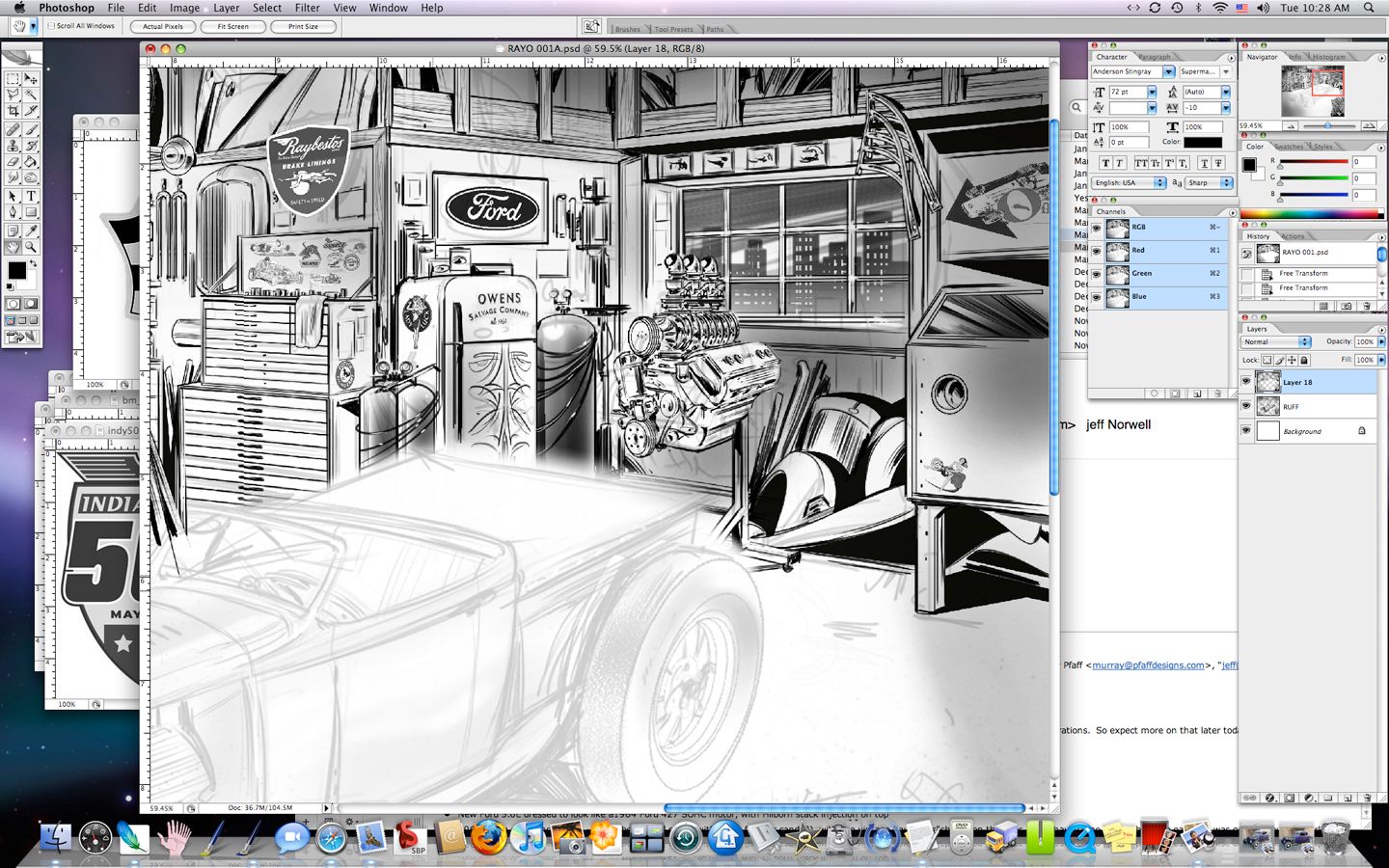Select the Healing Brush tool
Image resolution: width=1389 pixels, height=868 pixels.
point(13,130)
